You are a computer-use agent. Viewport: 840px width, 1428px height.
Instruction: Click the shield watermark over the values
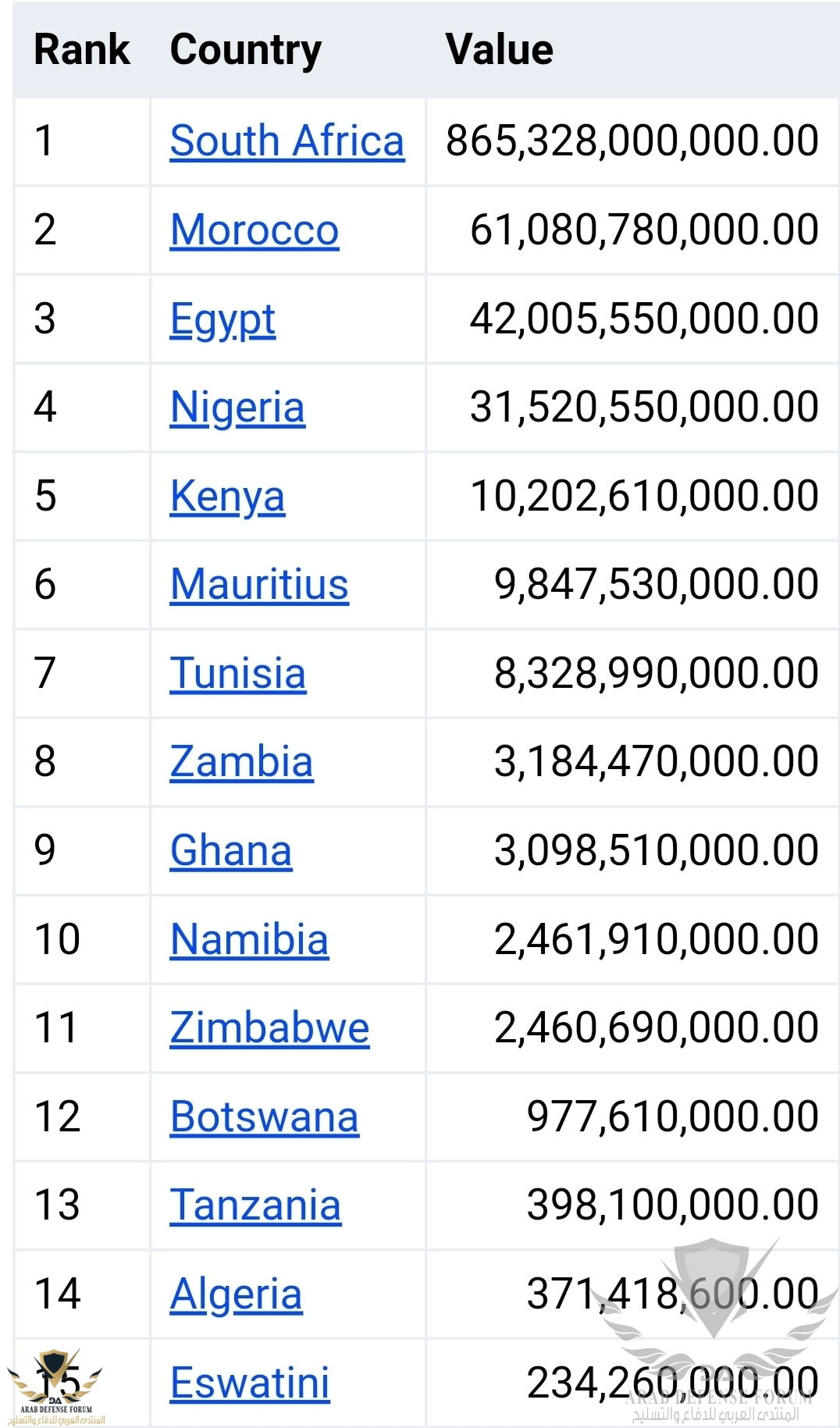[x=712, y=1288]
